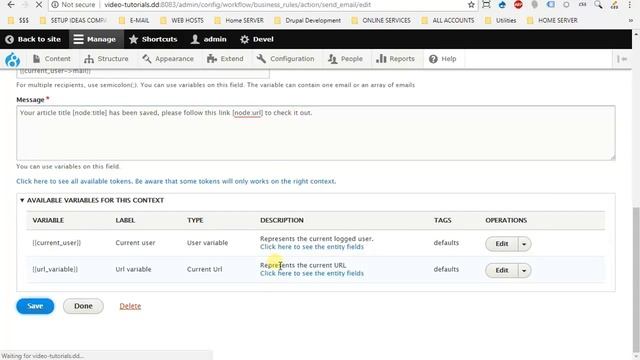Open WEB HOSTS bookmark folder
Viewport: 640px width, 360px height.
(182, 20)
